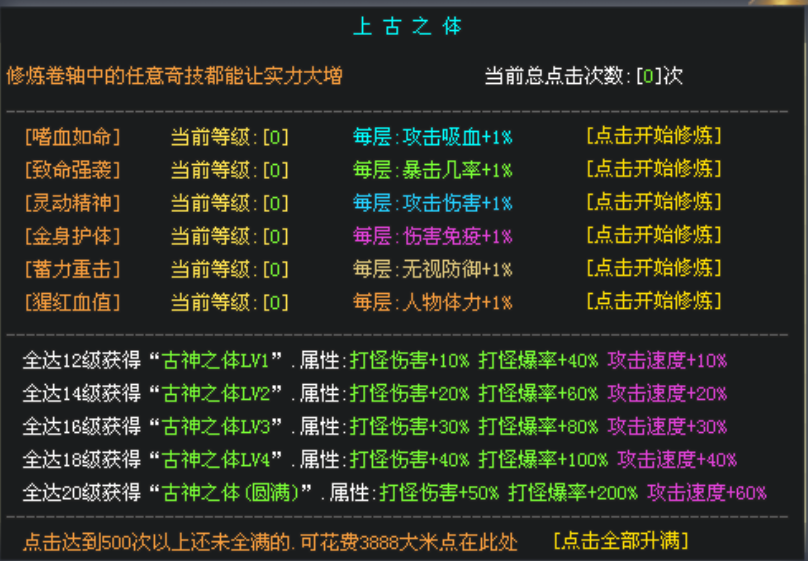Click 攻击速度+20% attribute text

coord(667,394)
